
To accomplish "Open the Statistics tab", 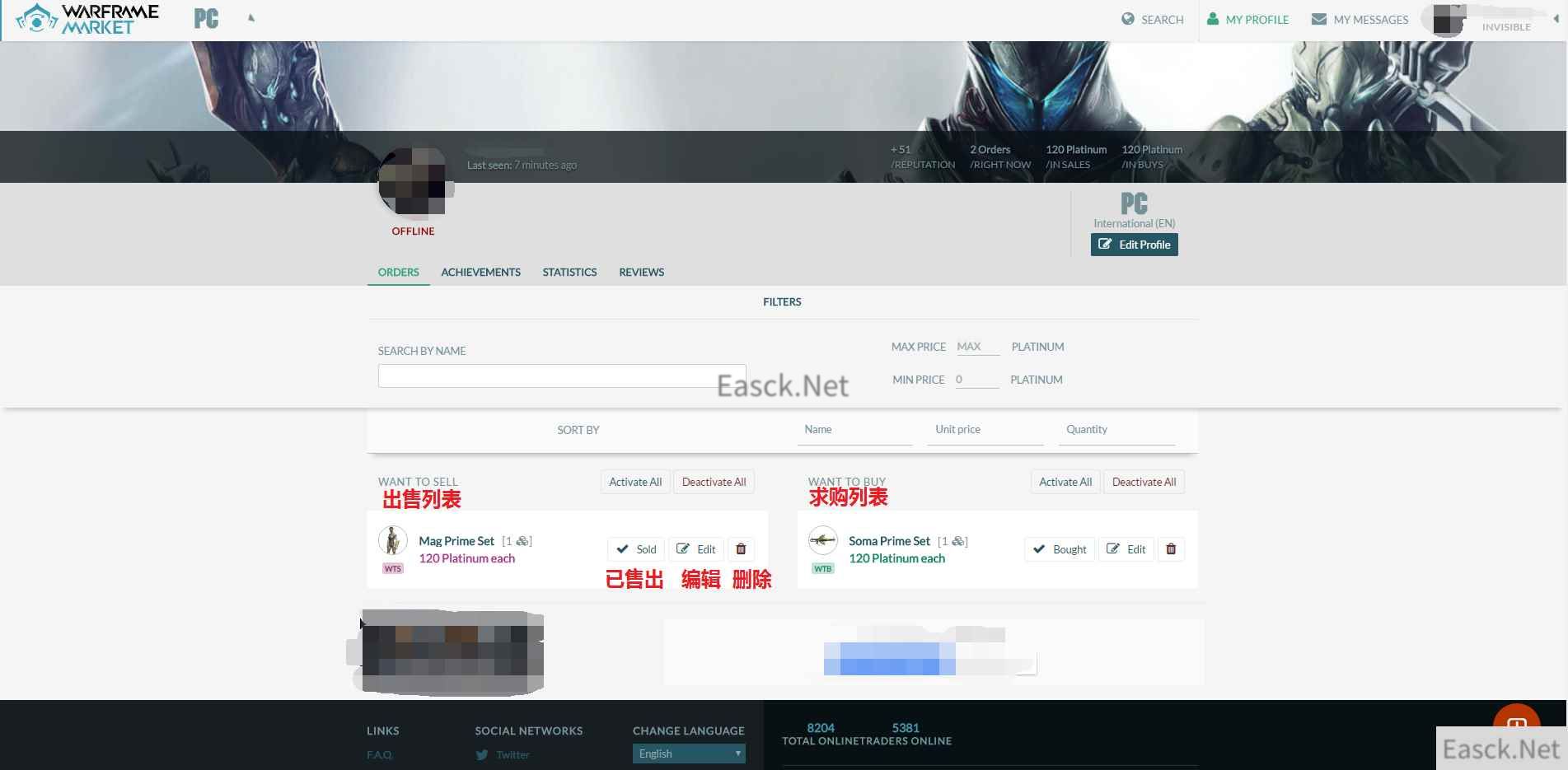I will 569,273.
